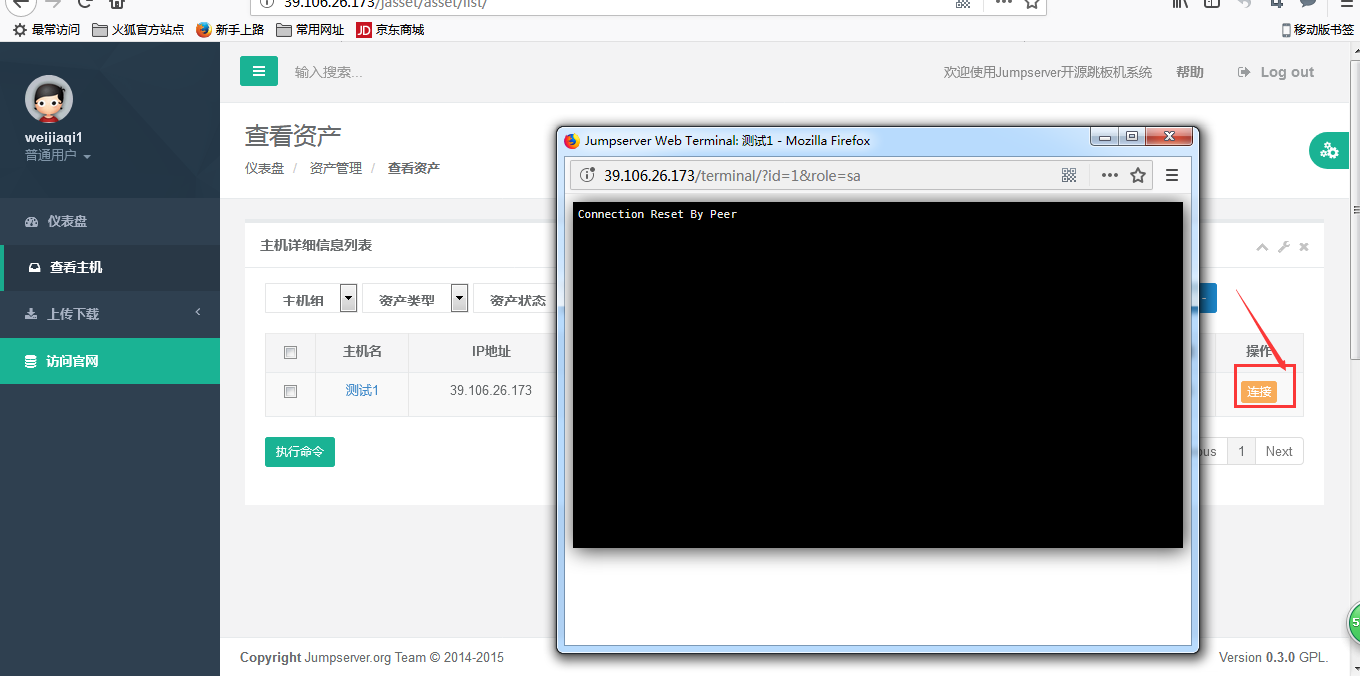This screenshot has height=676, width=1360.
Task: Tick the checkbox in the 测试1 row
Action: tap(290, 392)
